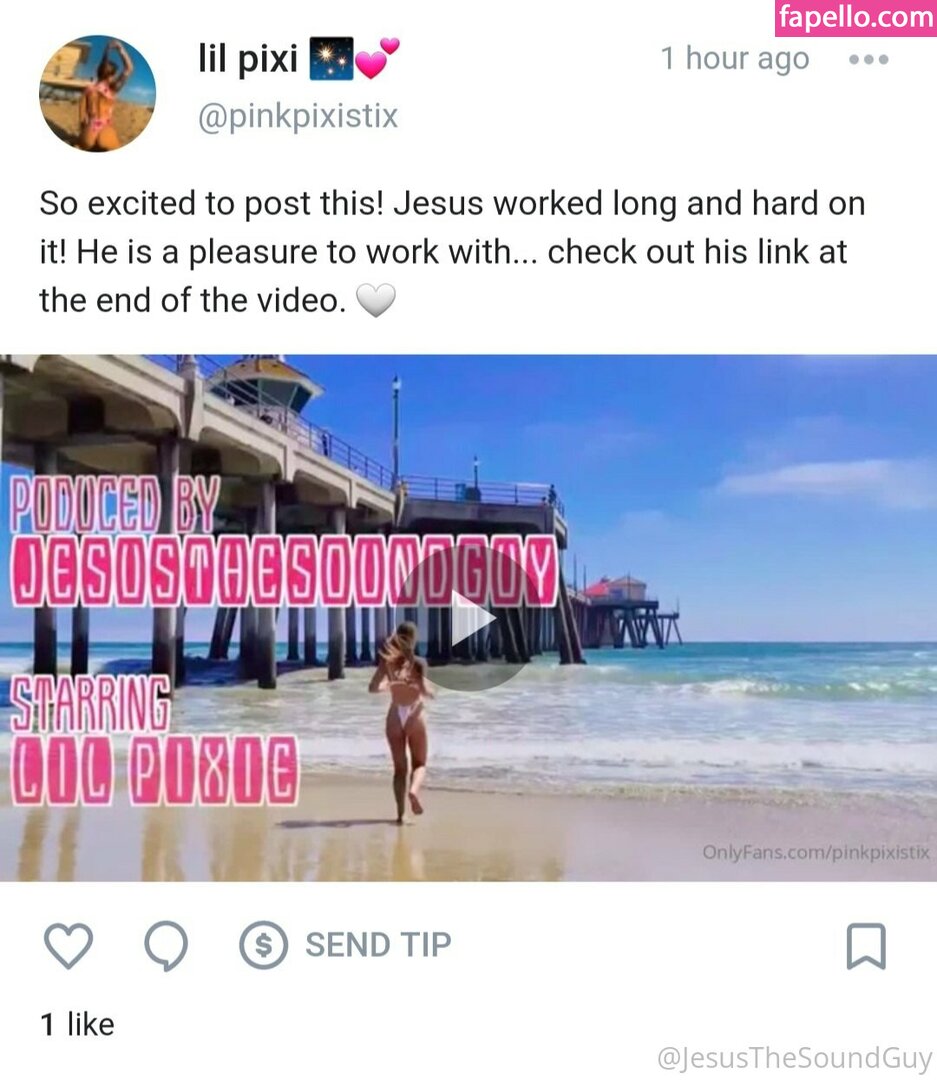Open the 1 hour ago timestamp
The height and width of the screenshot is (1080, 937).
point(735,59)
